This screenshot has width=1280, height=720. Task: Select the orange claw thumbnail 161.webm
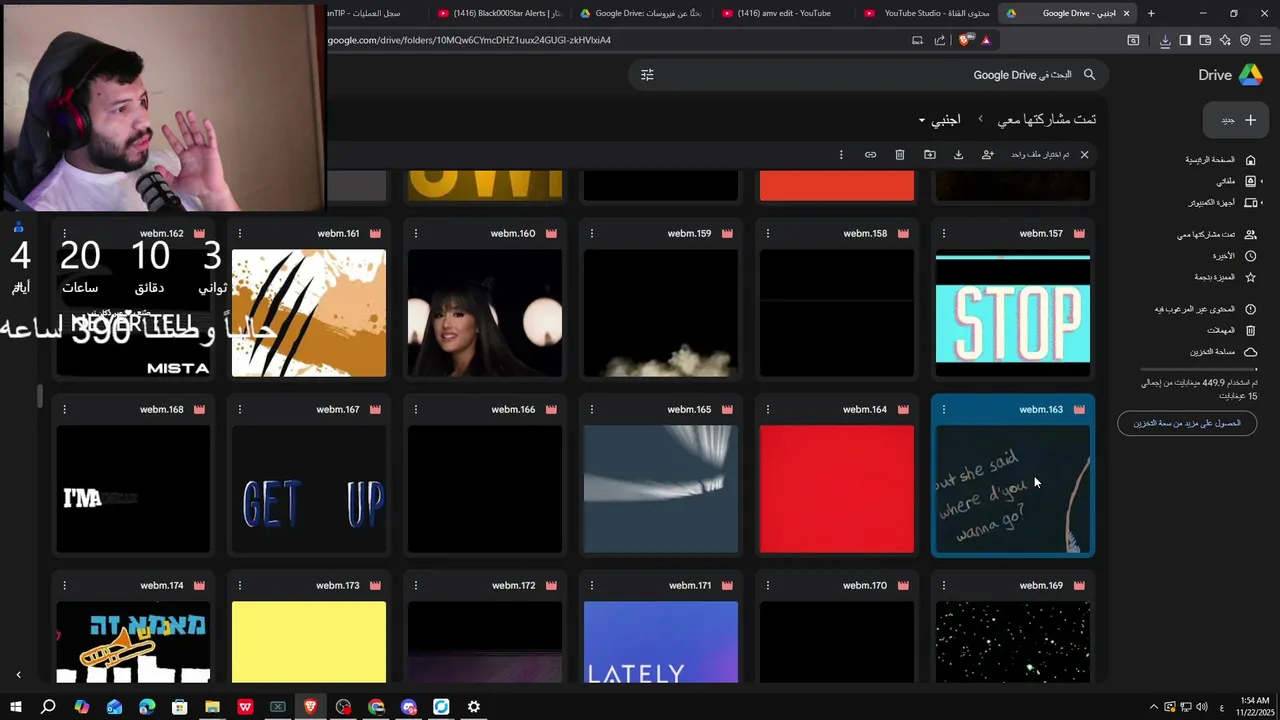point(309,313)
